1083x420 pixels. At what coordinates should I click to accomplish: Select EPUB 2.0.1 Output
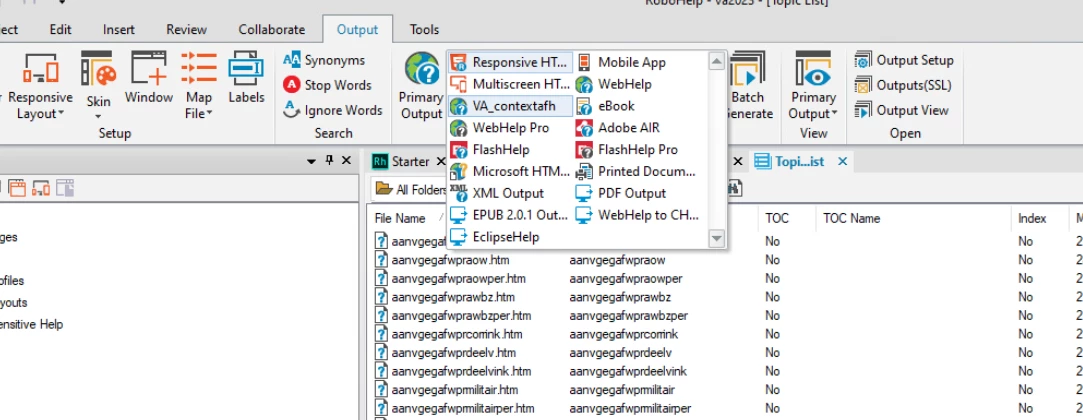[510, 215]
